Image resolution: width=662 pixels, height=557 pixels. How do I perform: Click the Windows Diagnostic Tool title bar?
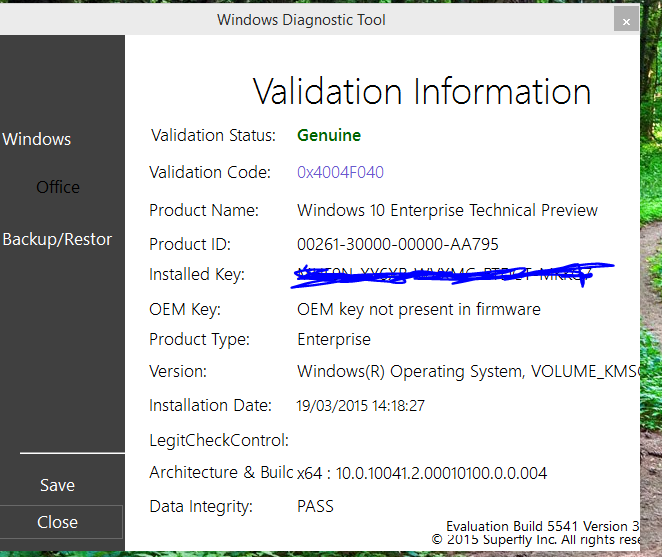click(x=301, y=20)
